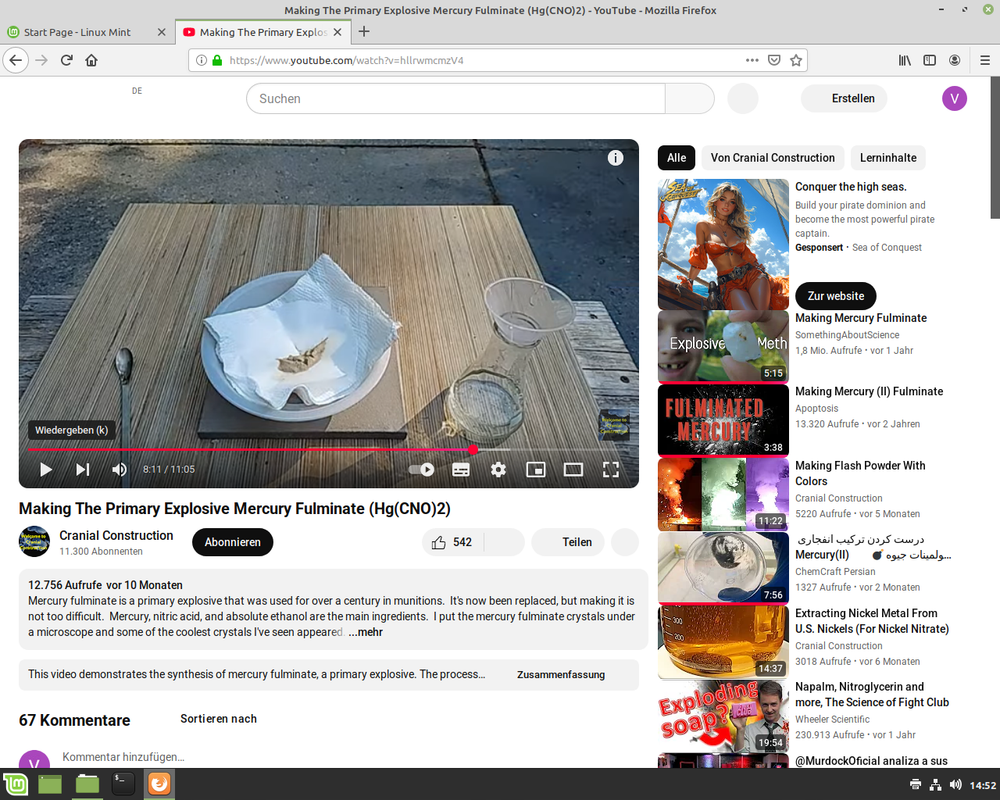Open player settings gear
1000x800 pixels.
(x=498, y=470)
